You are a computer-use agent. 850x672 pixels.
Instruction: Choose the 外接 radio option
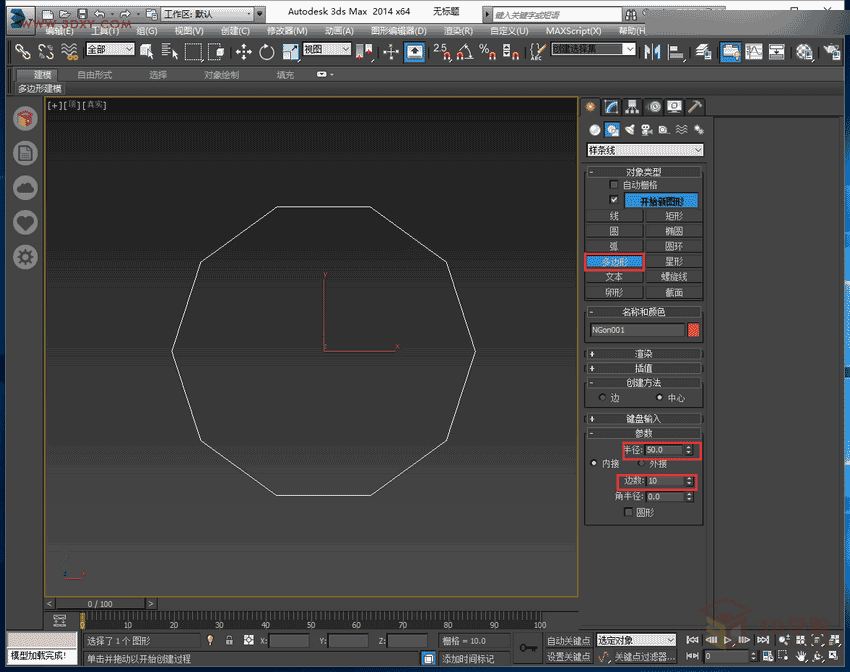[644, 464]
